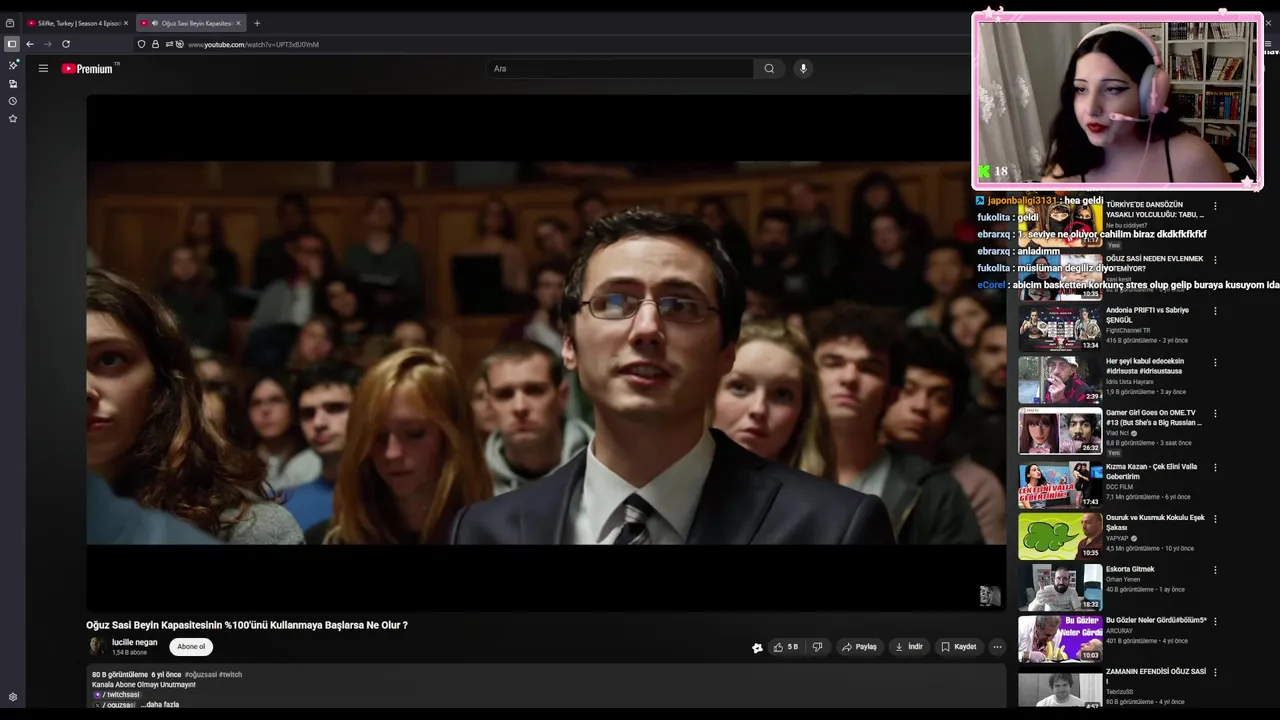Open Andonia PRIFTI vs Sabriye ŞENGÜL thumbnail
The image size is (1280, 720).
click(1060, 327)
